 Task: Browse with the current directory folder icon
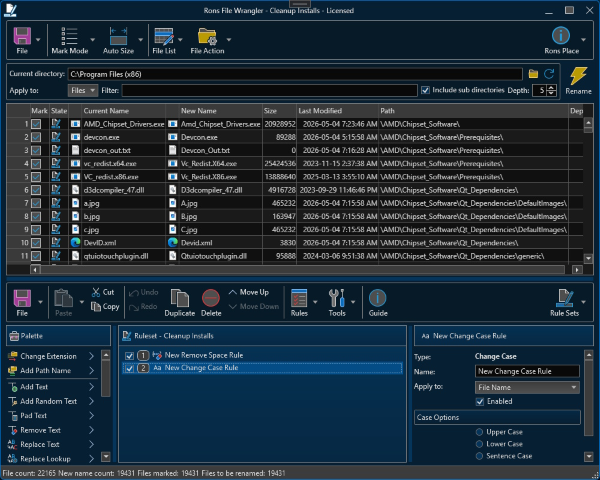pyautogui.click(x=533, y=74)
